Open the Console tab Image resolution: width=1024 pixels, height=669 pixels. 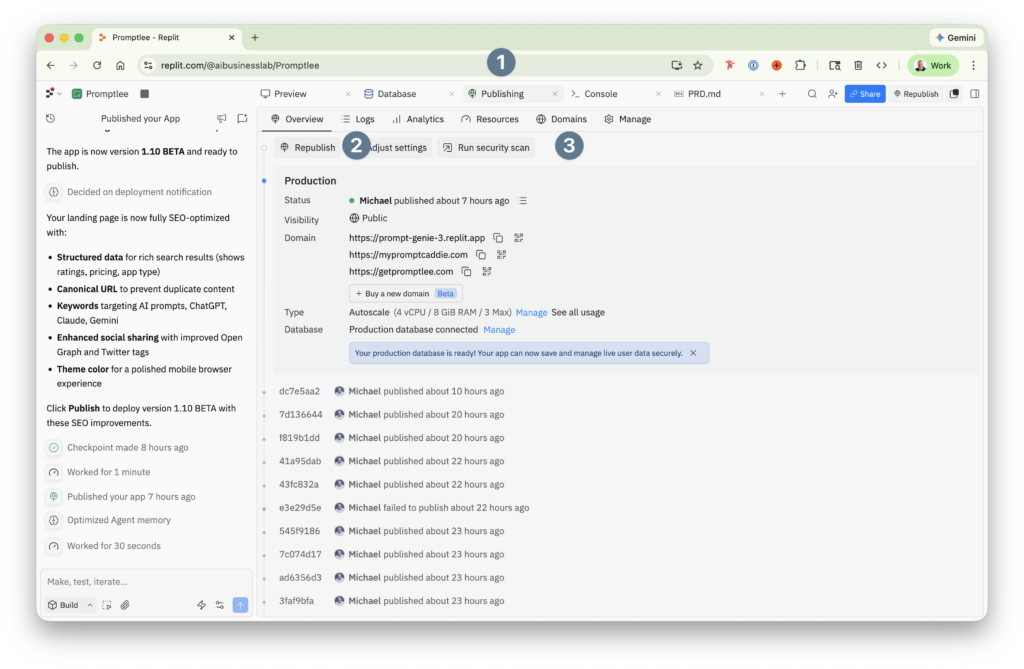[x=594, y=94]
